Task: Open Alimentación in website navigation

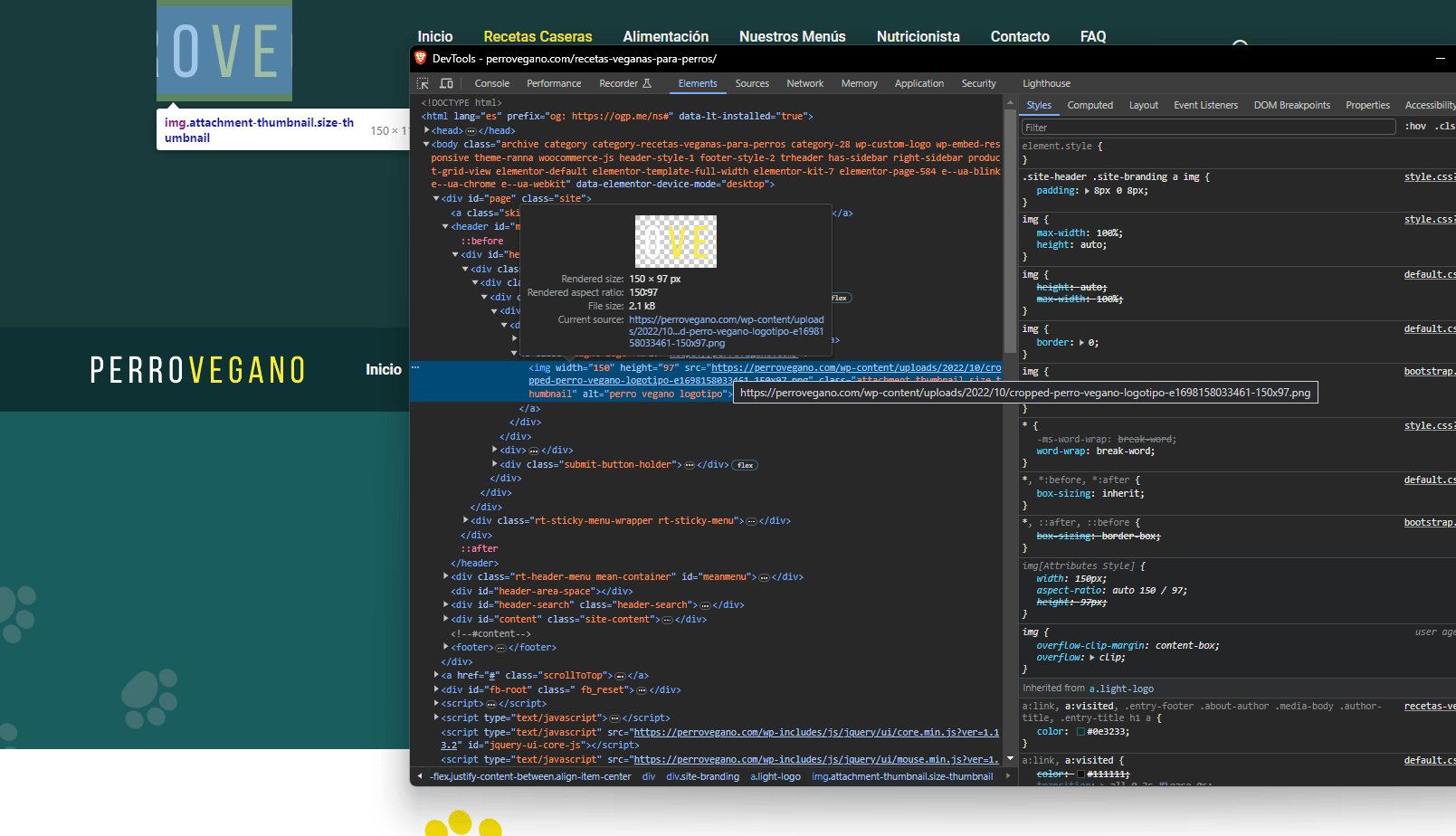Action: (665, 36)
